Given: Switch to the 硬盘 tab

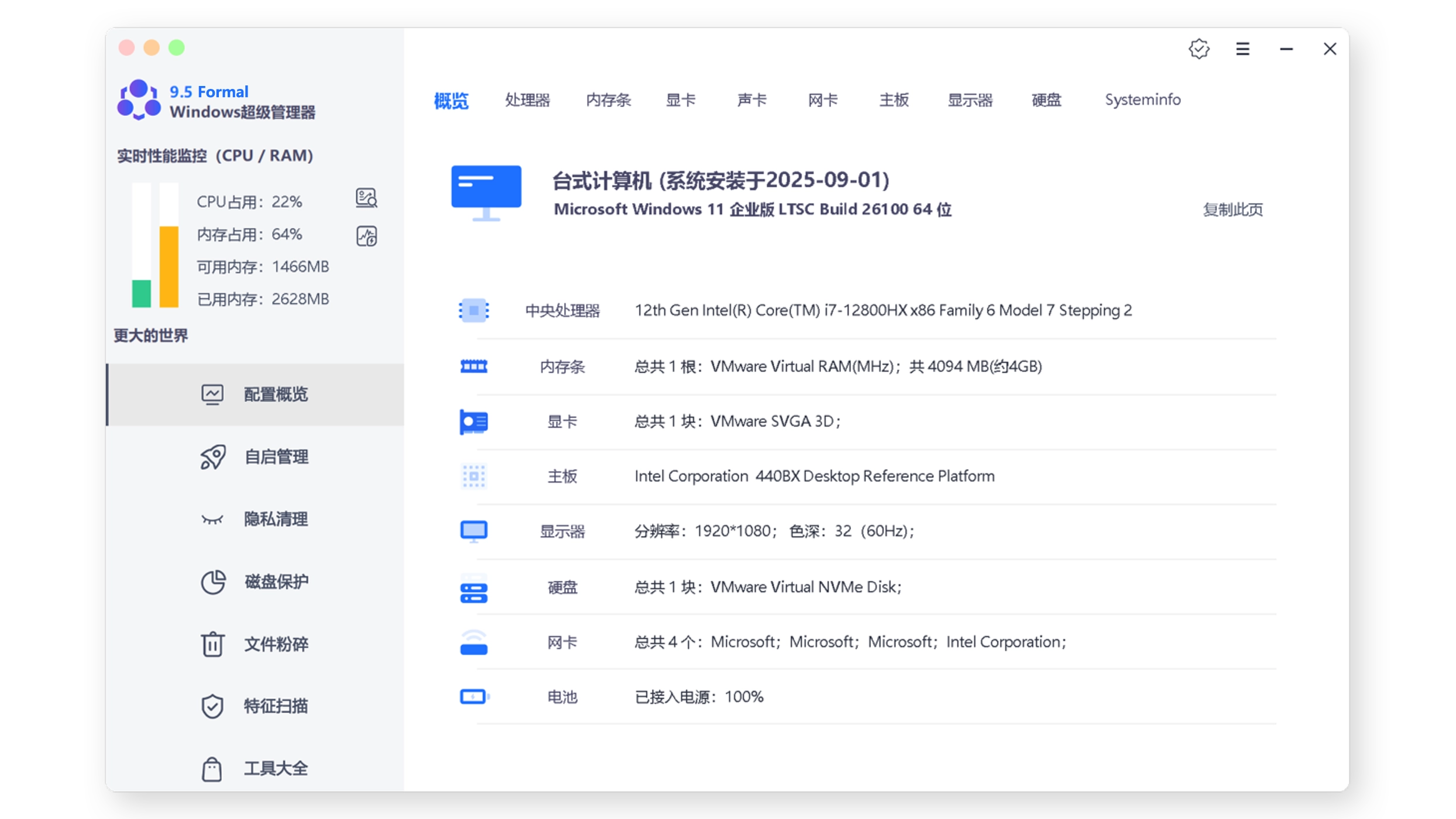Looking at the screenshot, I should point(1046,100).
